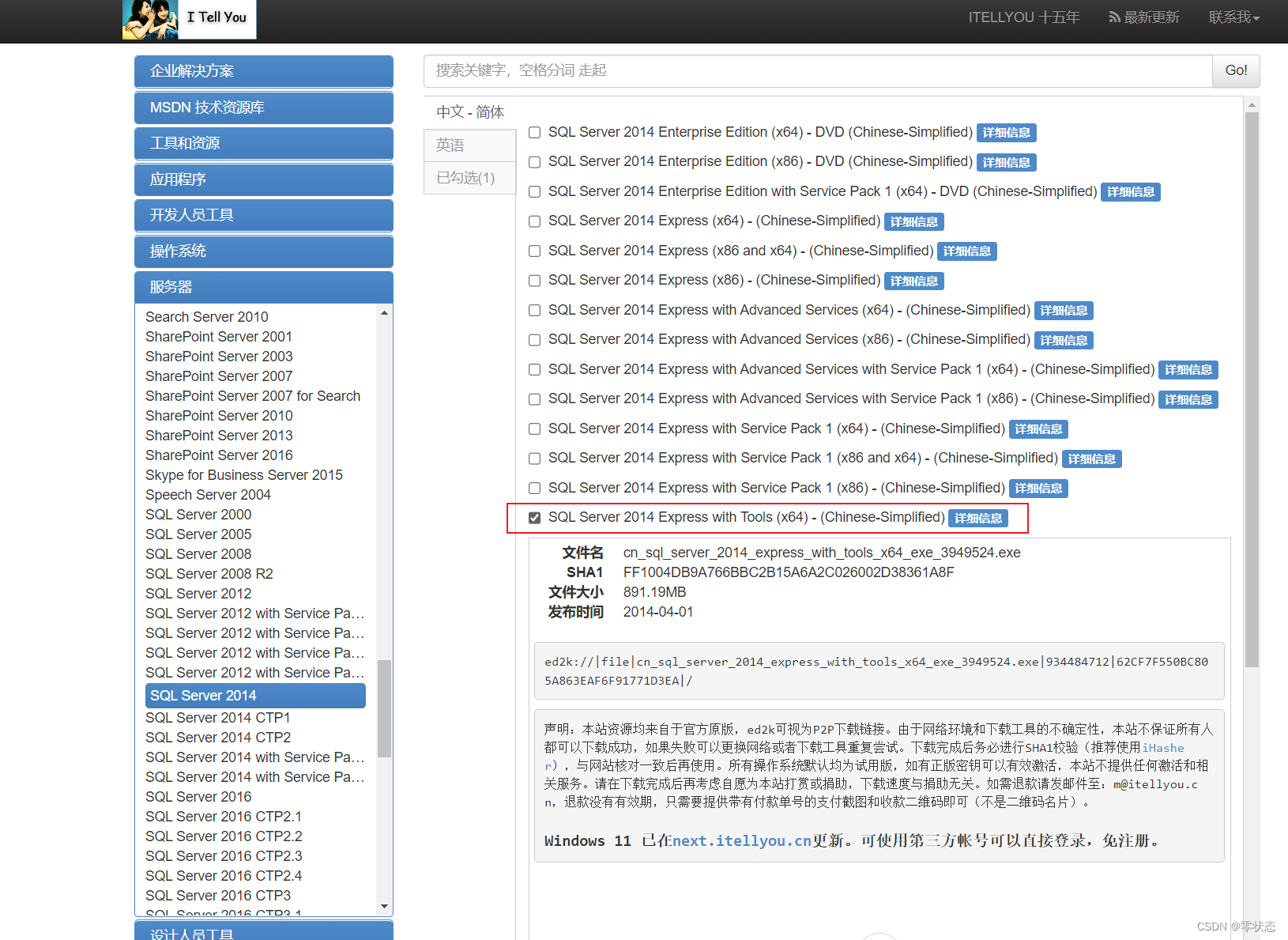Viewport: 1288px width, 940px height.
Task: Select SQL Server 2016 CTP2.4
Action: pyautogui.click(x=224, y=876)
